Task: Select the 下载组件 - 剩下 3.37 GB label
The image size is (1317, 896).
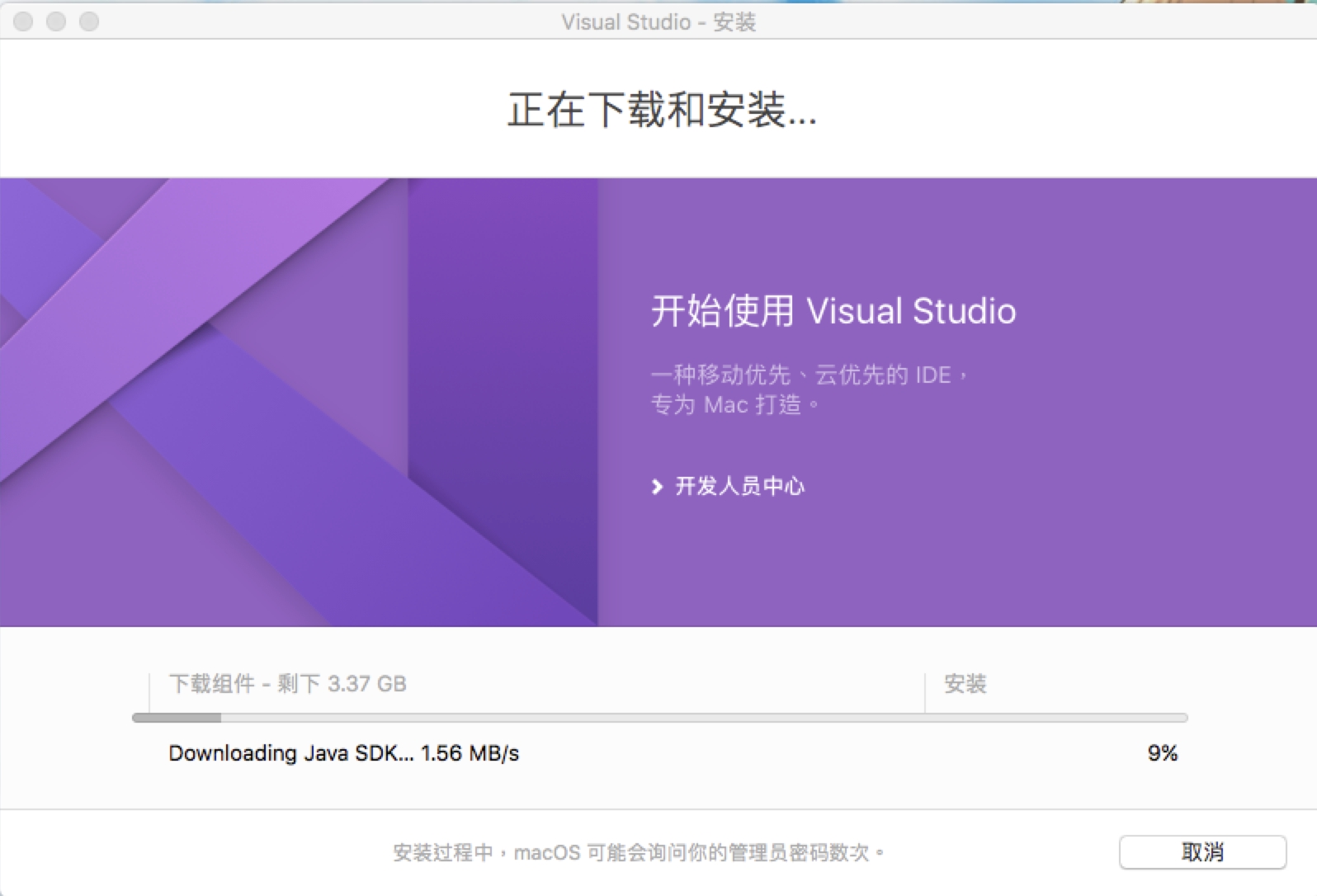Action: (287, 684)
